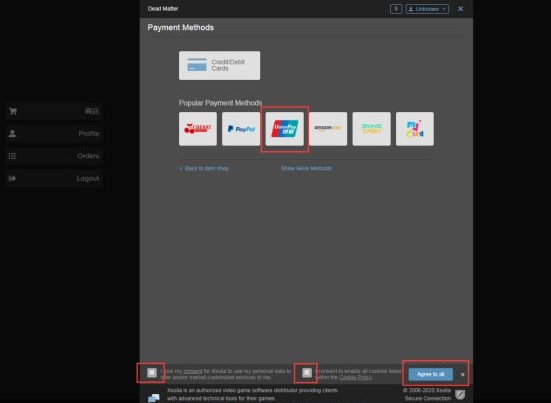Choose PayPal as payment method
Viewport: 551px width, 403px height.
pyautogui.click(x=241, y=129)
